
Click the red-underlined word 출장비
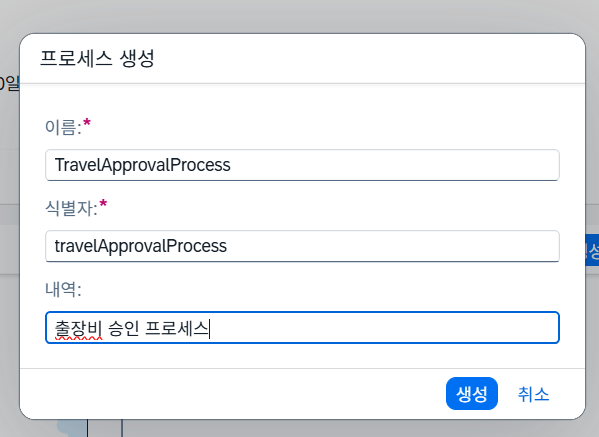tap(78, 328)
